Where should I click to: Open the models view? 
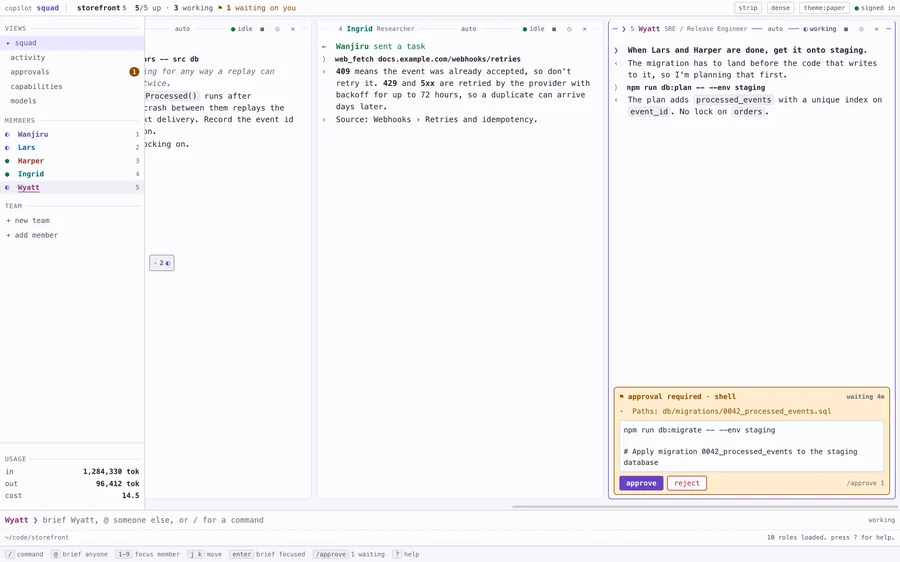(72, 101)
